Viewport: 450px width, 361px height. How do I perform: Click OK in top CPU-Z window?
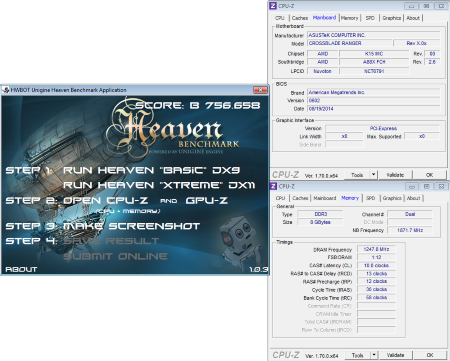(x=429, y=175)
